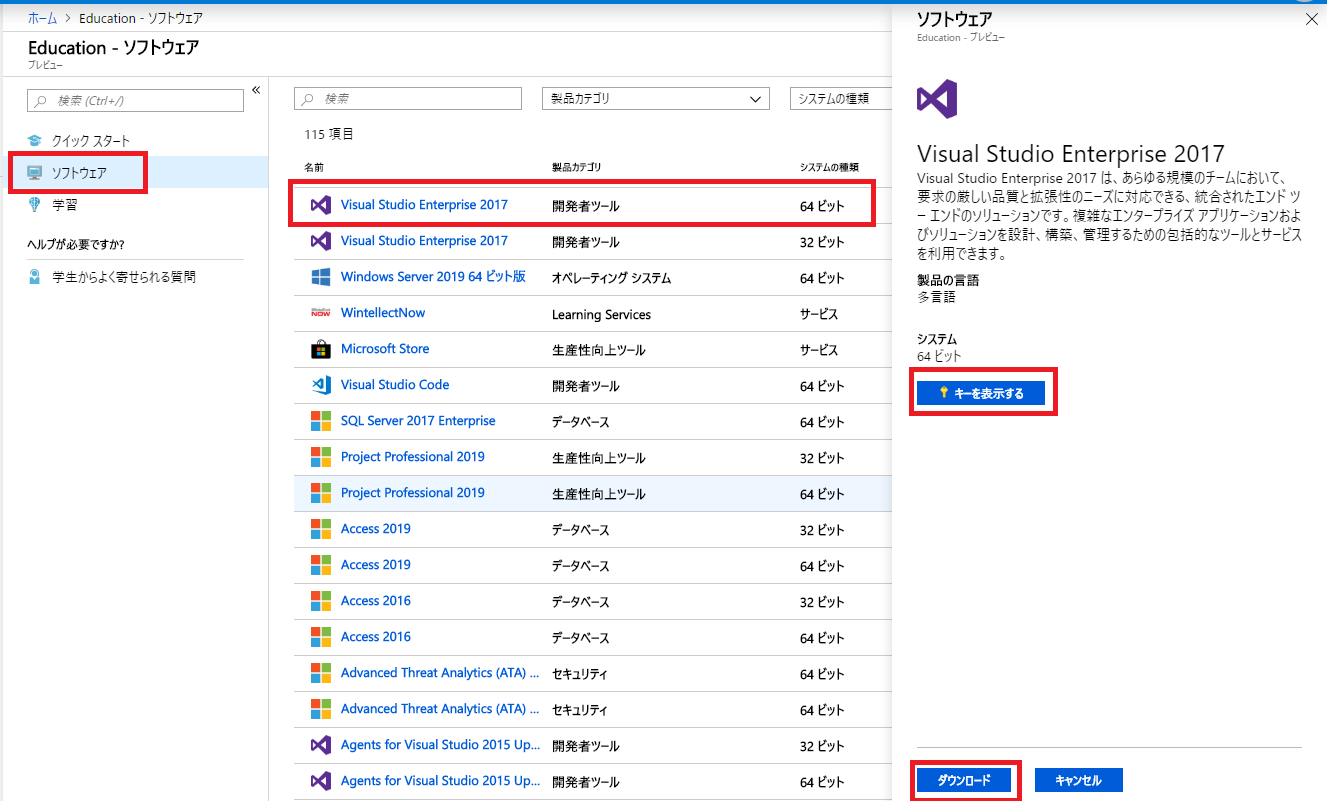Screen dimensions: 1327x801
Task: Click '115 項目' item count text
Action: pyautogui.click(x=329, y=134)
